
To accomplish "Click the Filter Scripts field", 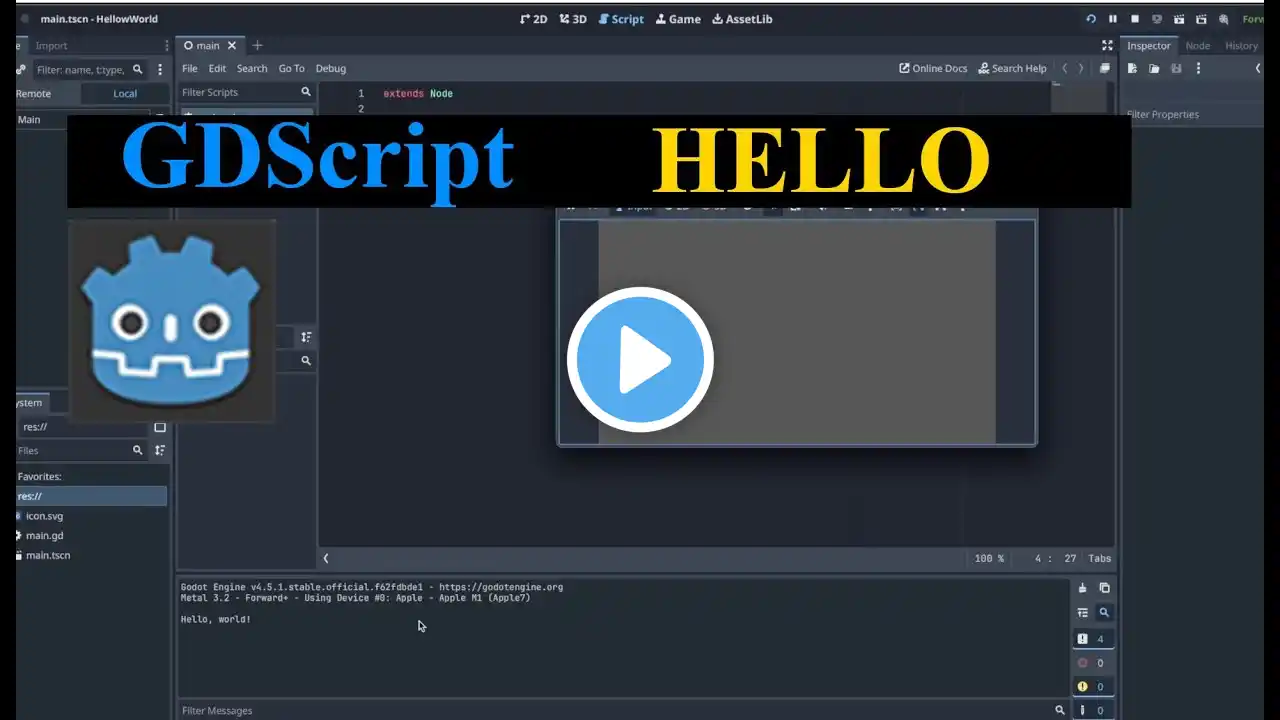I will pos(246,92).
